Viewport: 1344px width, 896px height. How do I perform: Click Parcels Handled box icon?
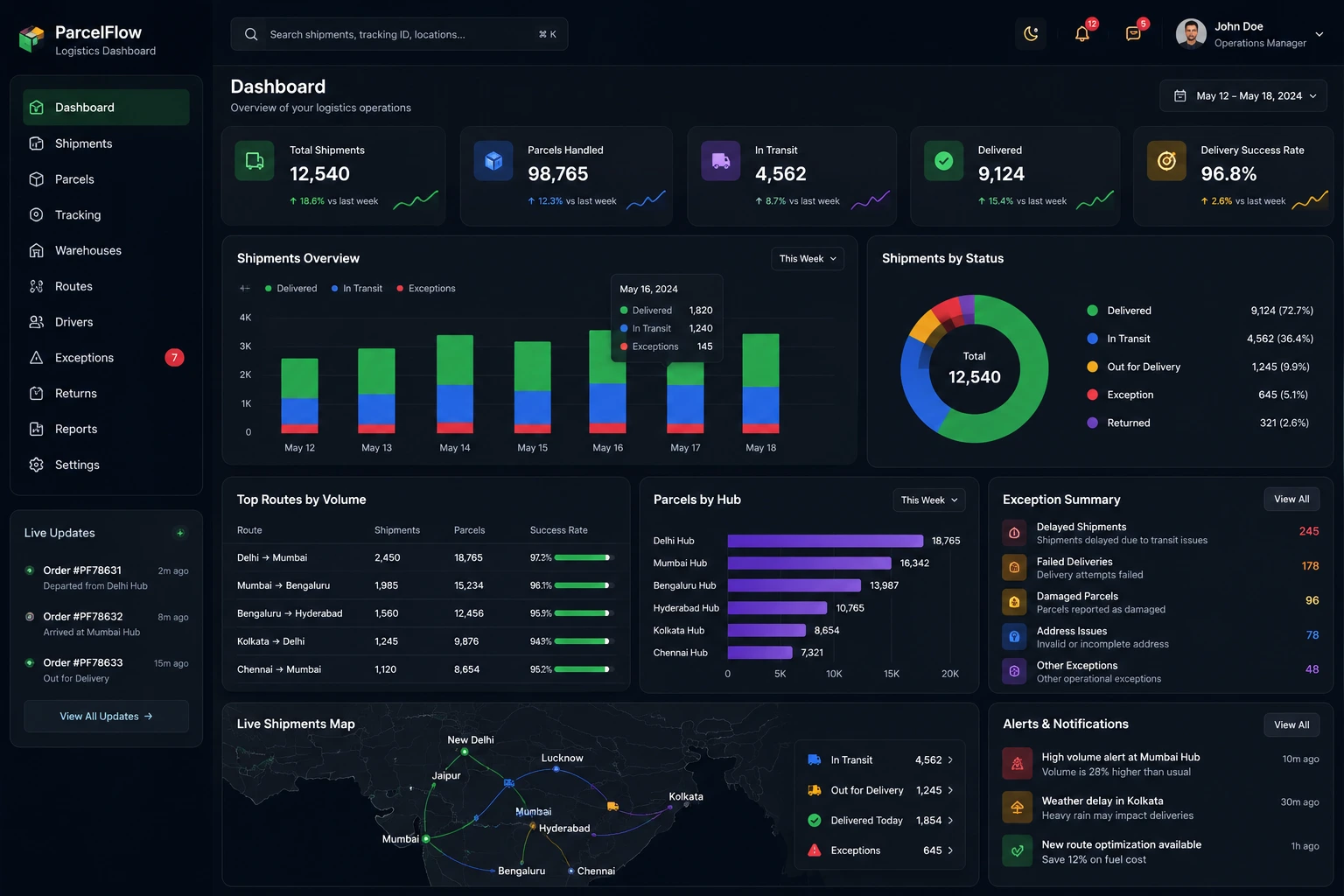(493, 161)
